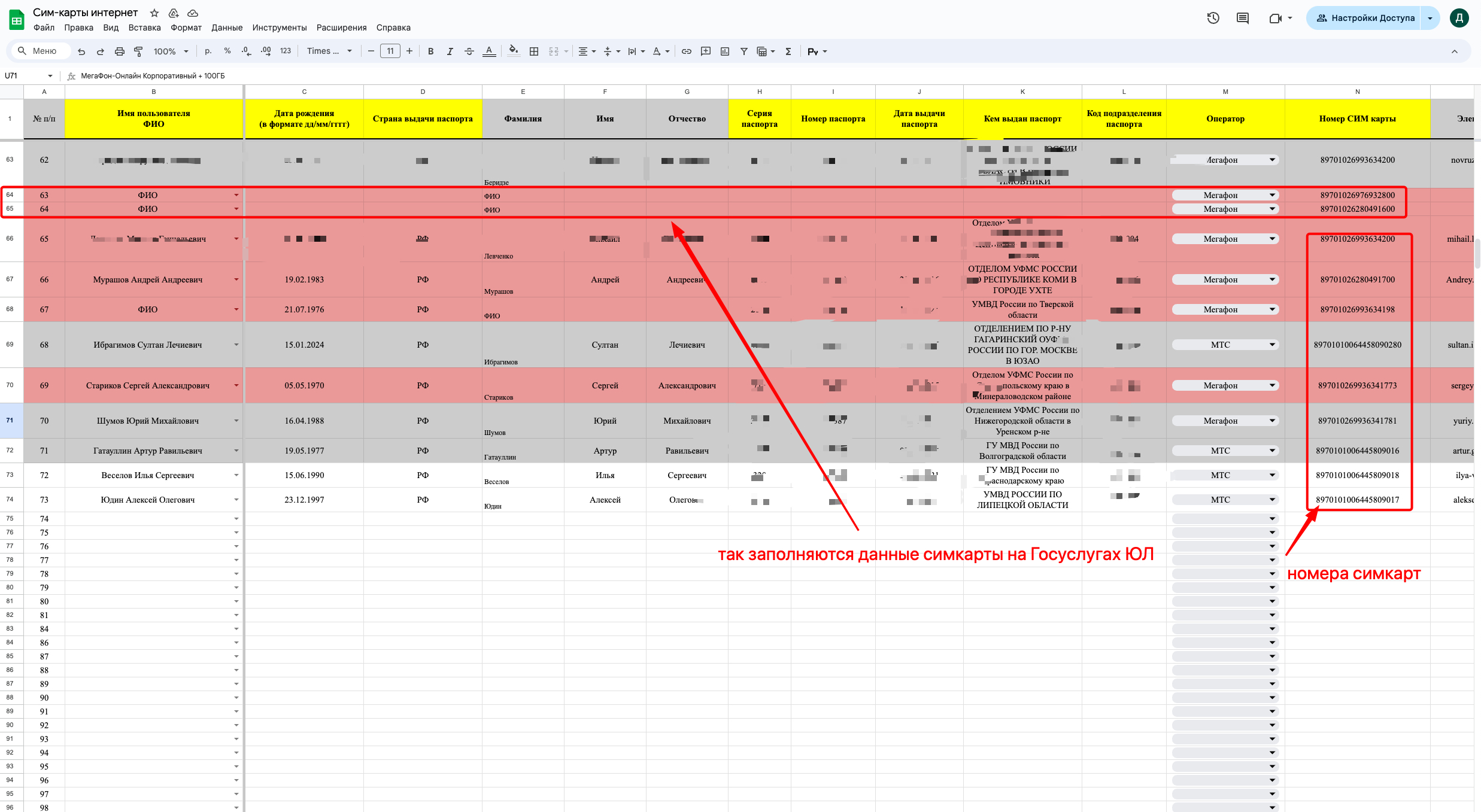Open the comments panel icon
The width and height of the screenshot is (1481, 812).
[1243, 18]
